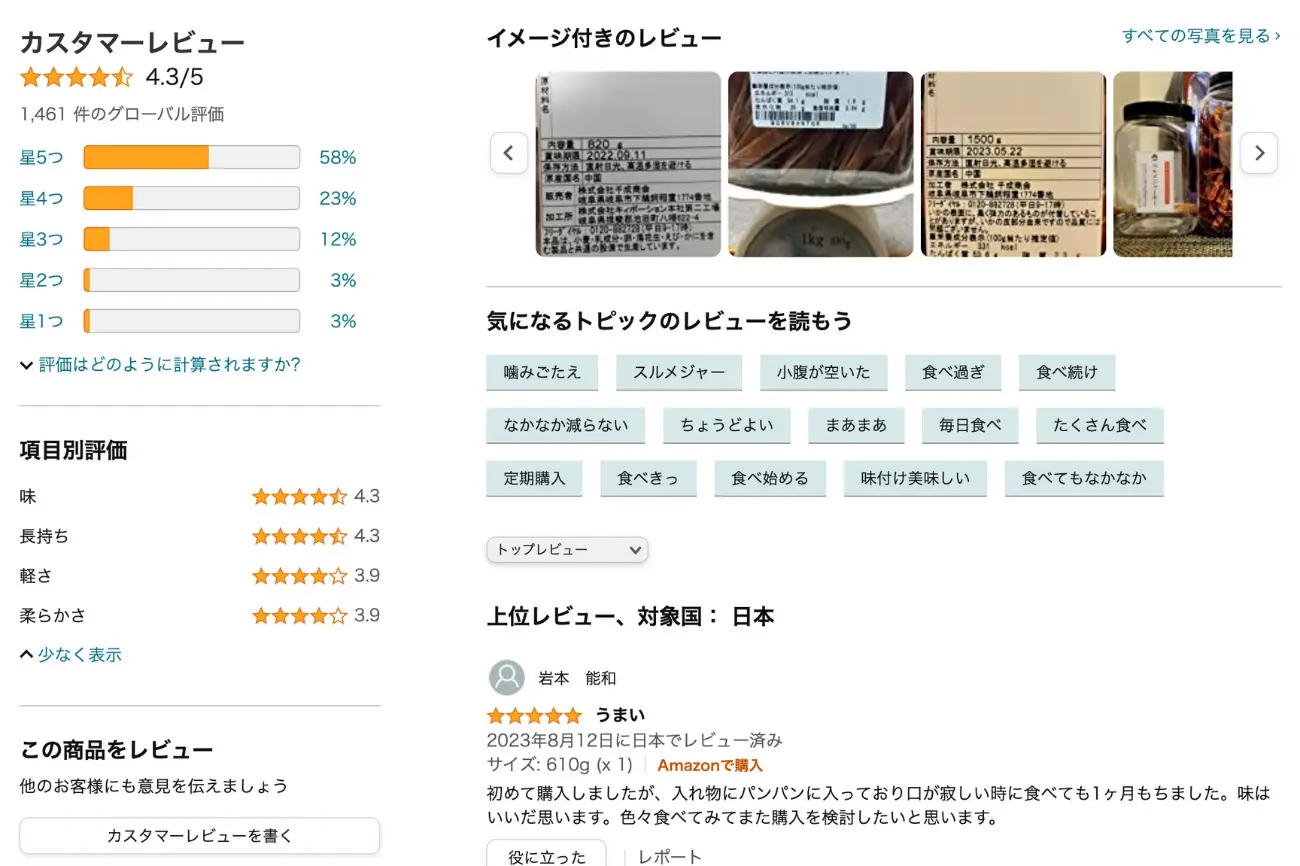Viewport: 1300px width, 866px height.
Task: Click the five-star rating on うまい review
Action: coord(533,715)
